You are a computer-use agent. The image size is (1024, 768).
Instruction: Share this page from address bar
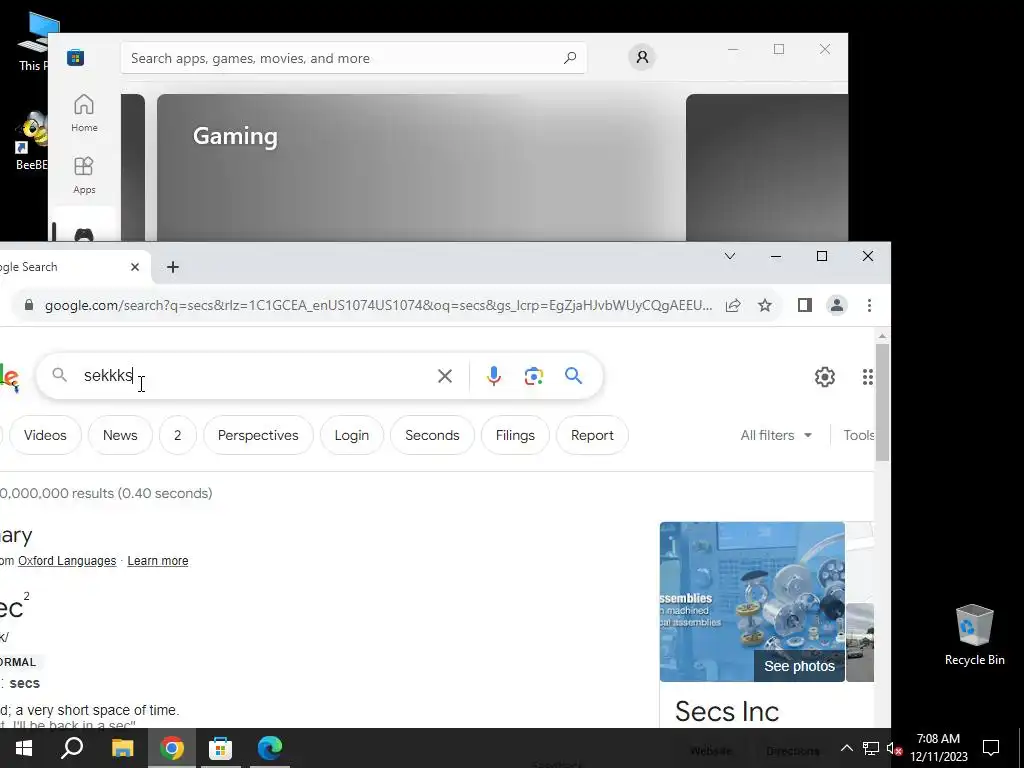point(733,305)
